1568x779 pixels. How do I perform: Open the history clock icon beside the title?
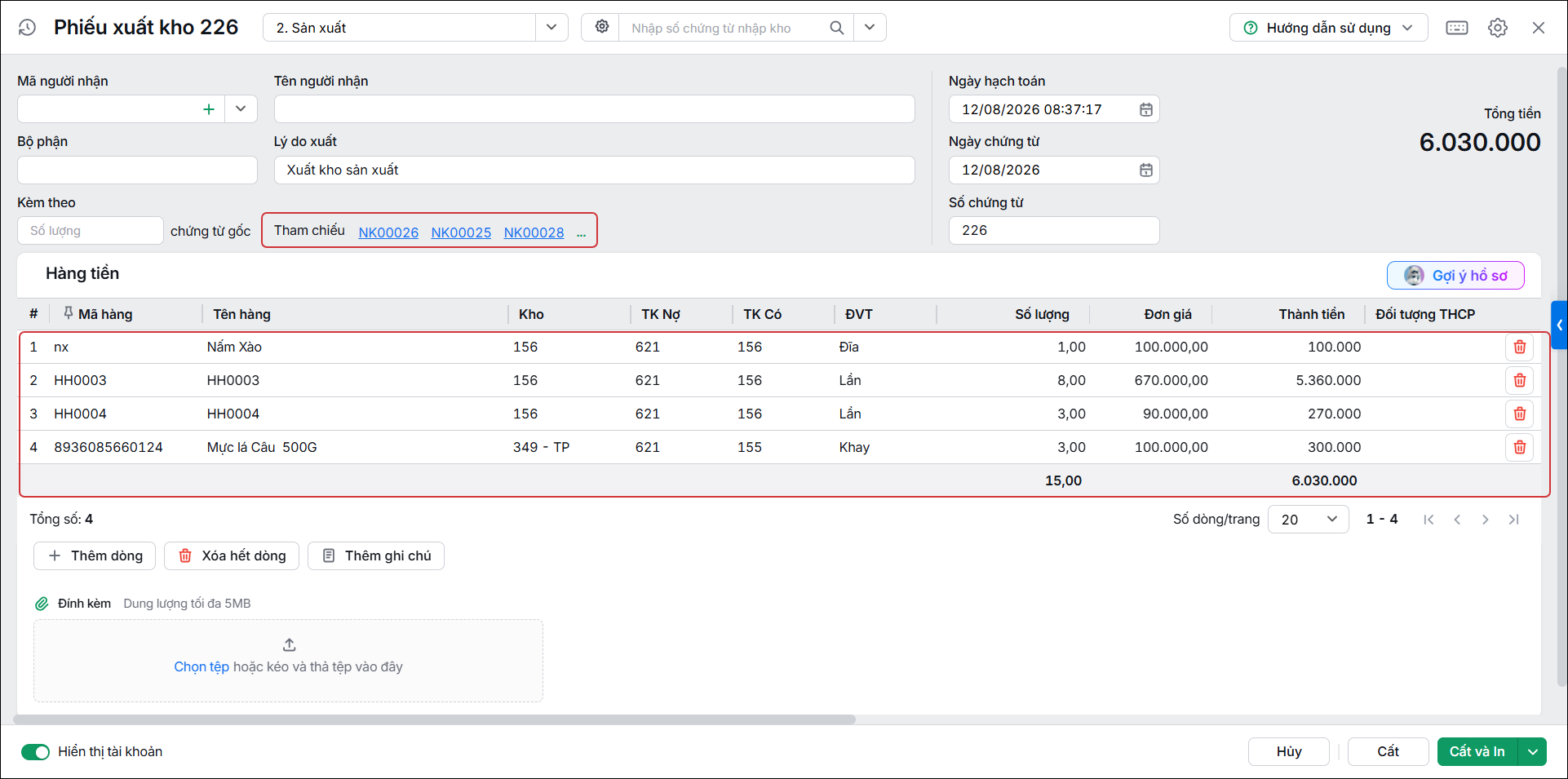coord(27,28)
